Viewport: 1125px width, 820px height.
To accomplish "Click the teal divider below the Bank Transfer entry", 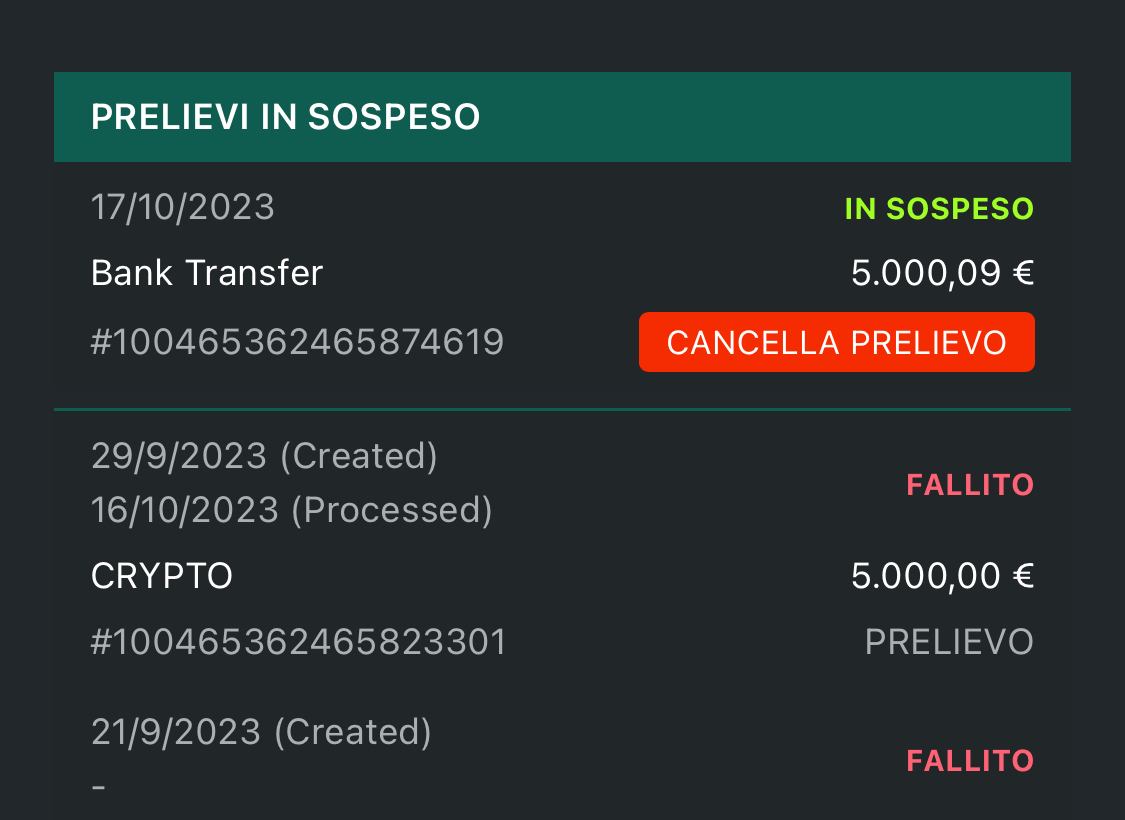I will click(x=562, y=409).
